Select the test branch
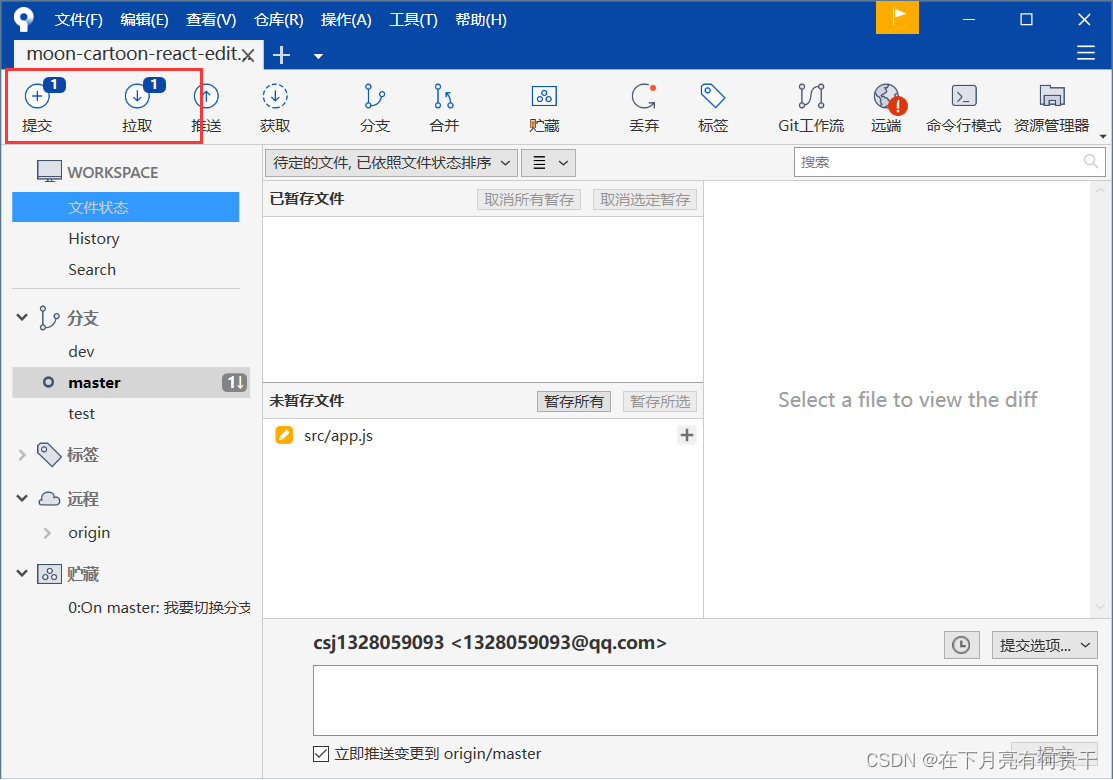This screenshot has width=1113, height=780. click(x=81, y=414)
